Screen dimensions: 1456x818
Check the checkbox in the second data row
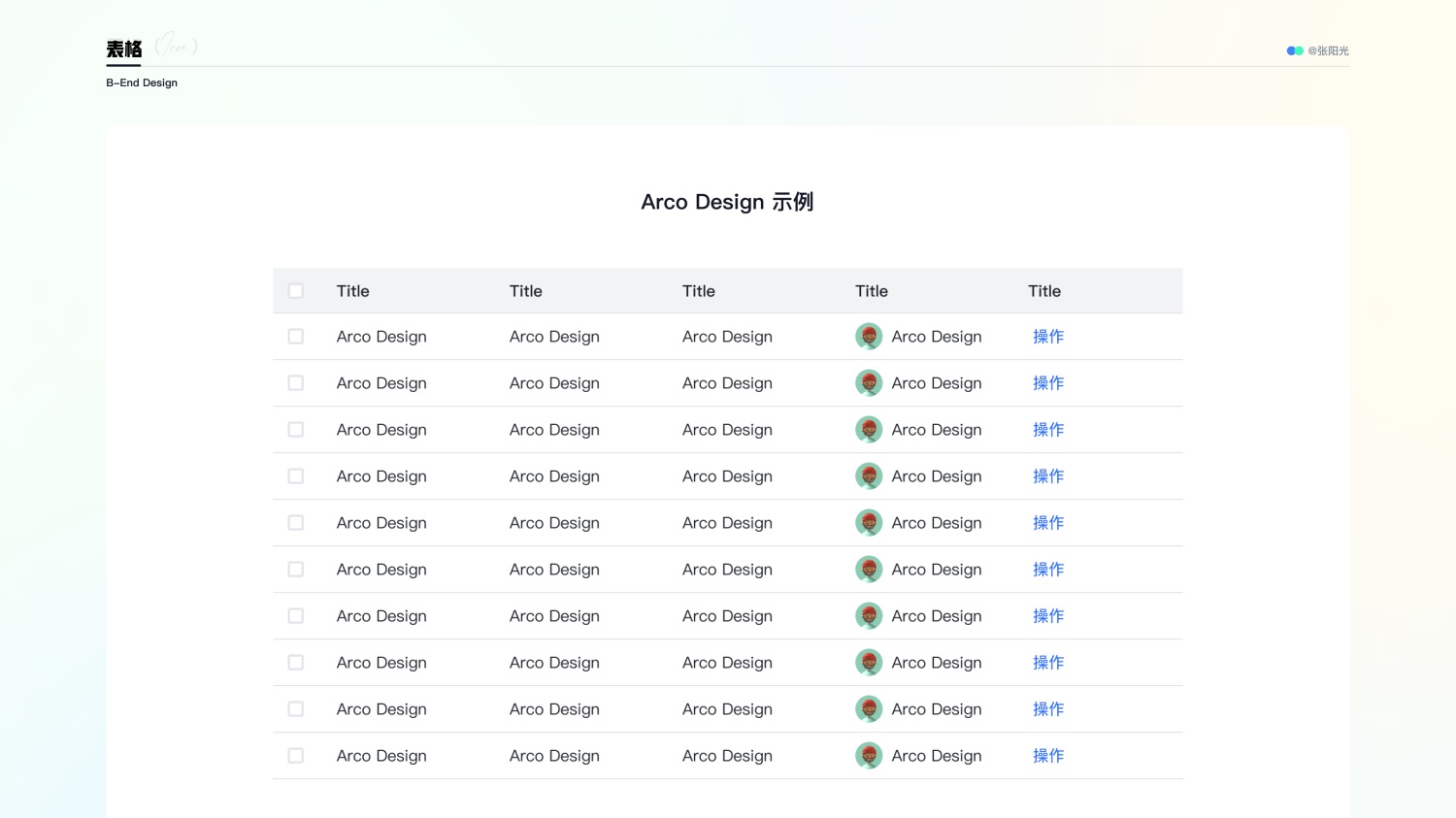pyautogui.click(x=296, y=383)
